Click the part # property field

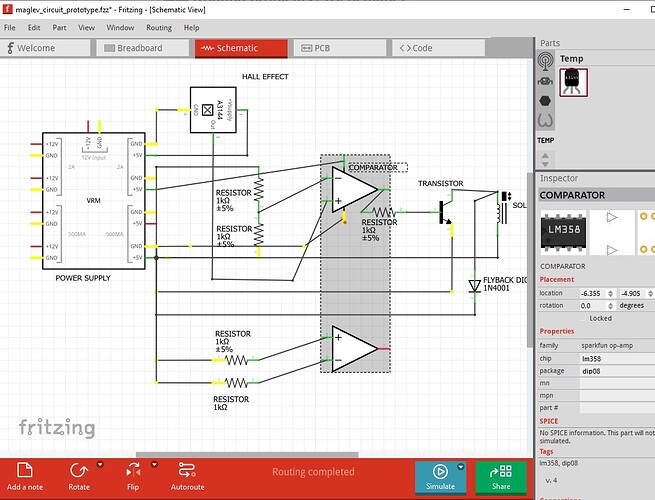(x=617, y=408)
